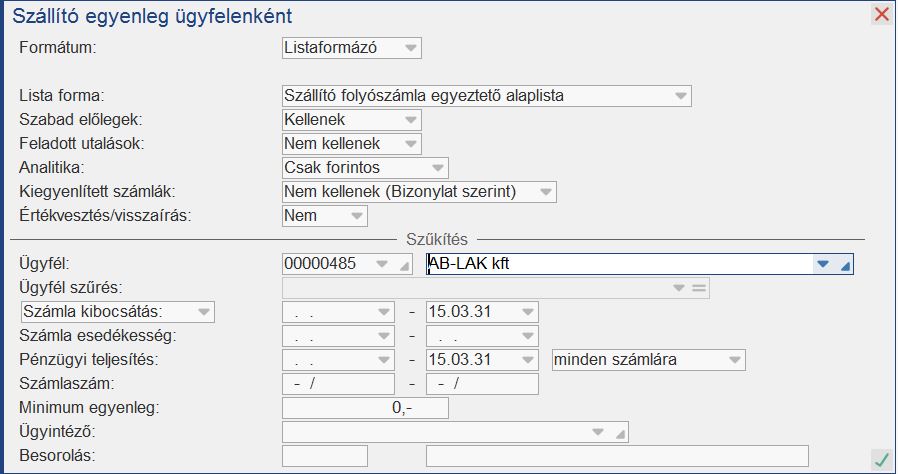Expand the Lista forma dropdown
The image size is (898, 474).
coord(680,96)
